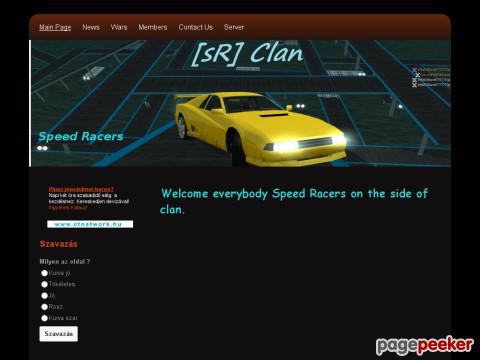View the Members page
Image resolution: width=480 pixels, height=360 pixels.
(x=153, y=27)
